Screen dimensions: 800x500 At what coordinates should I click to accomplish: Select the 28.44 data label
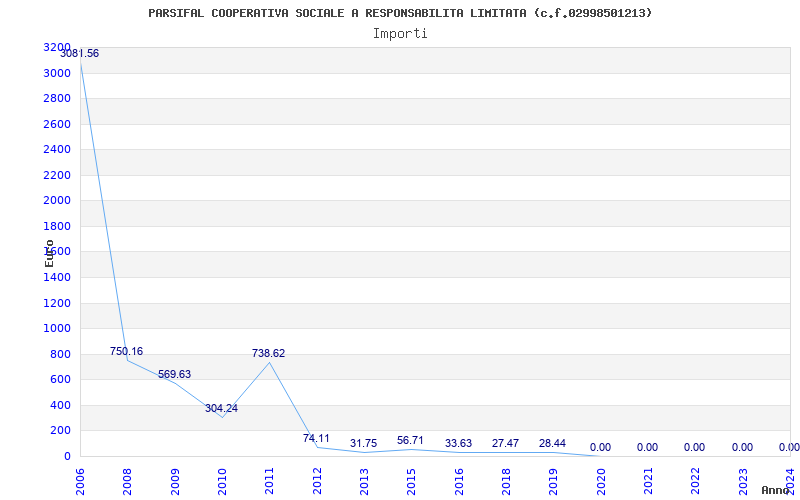(x=552, y=443)
